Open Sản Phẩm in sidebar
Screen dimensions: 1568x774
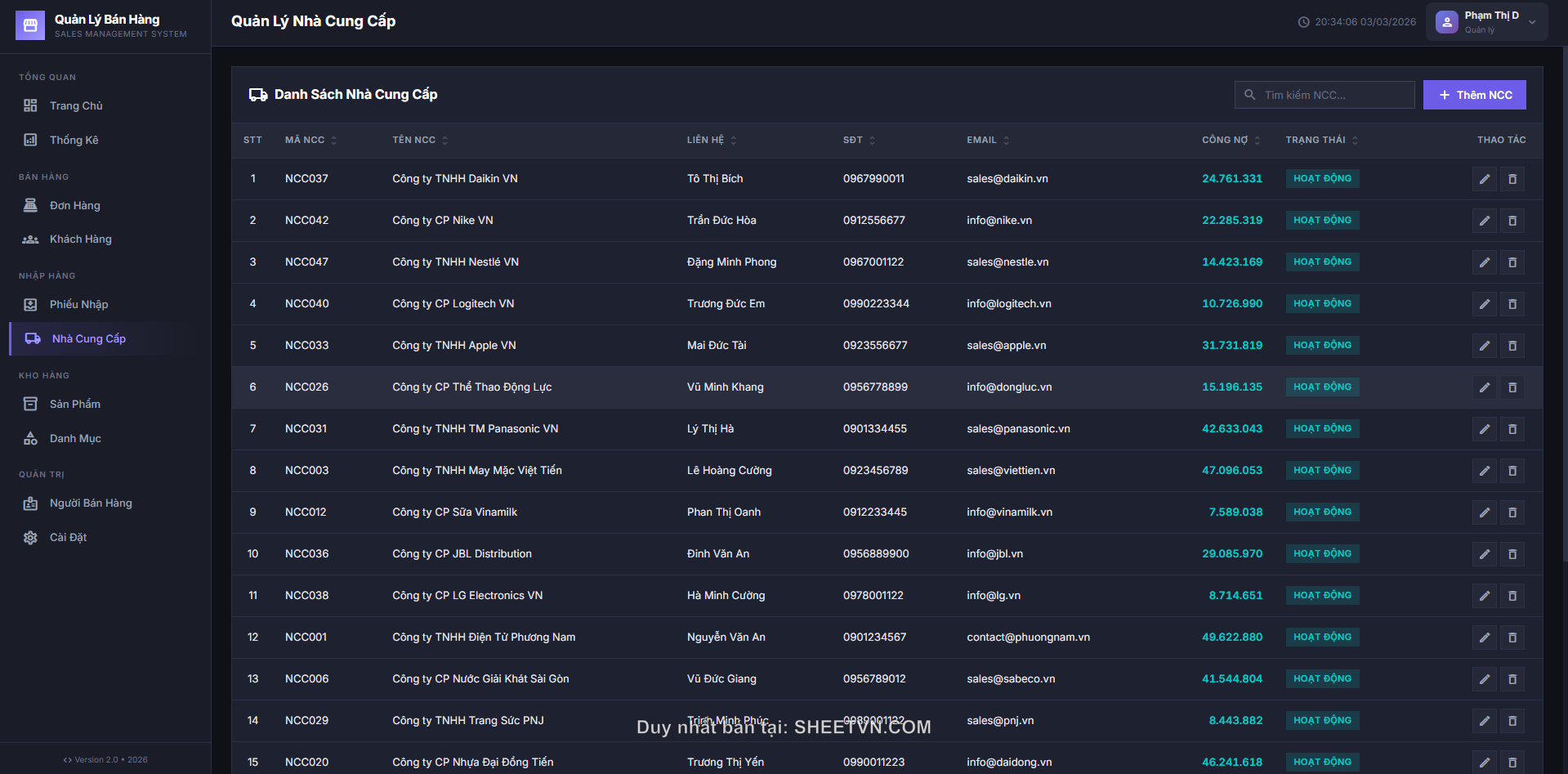74,405
